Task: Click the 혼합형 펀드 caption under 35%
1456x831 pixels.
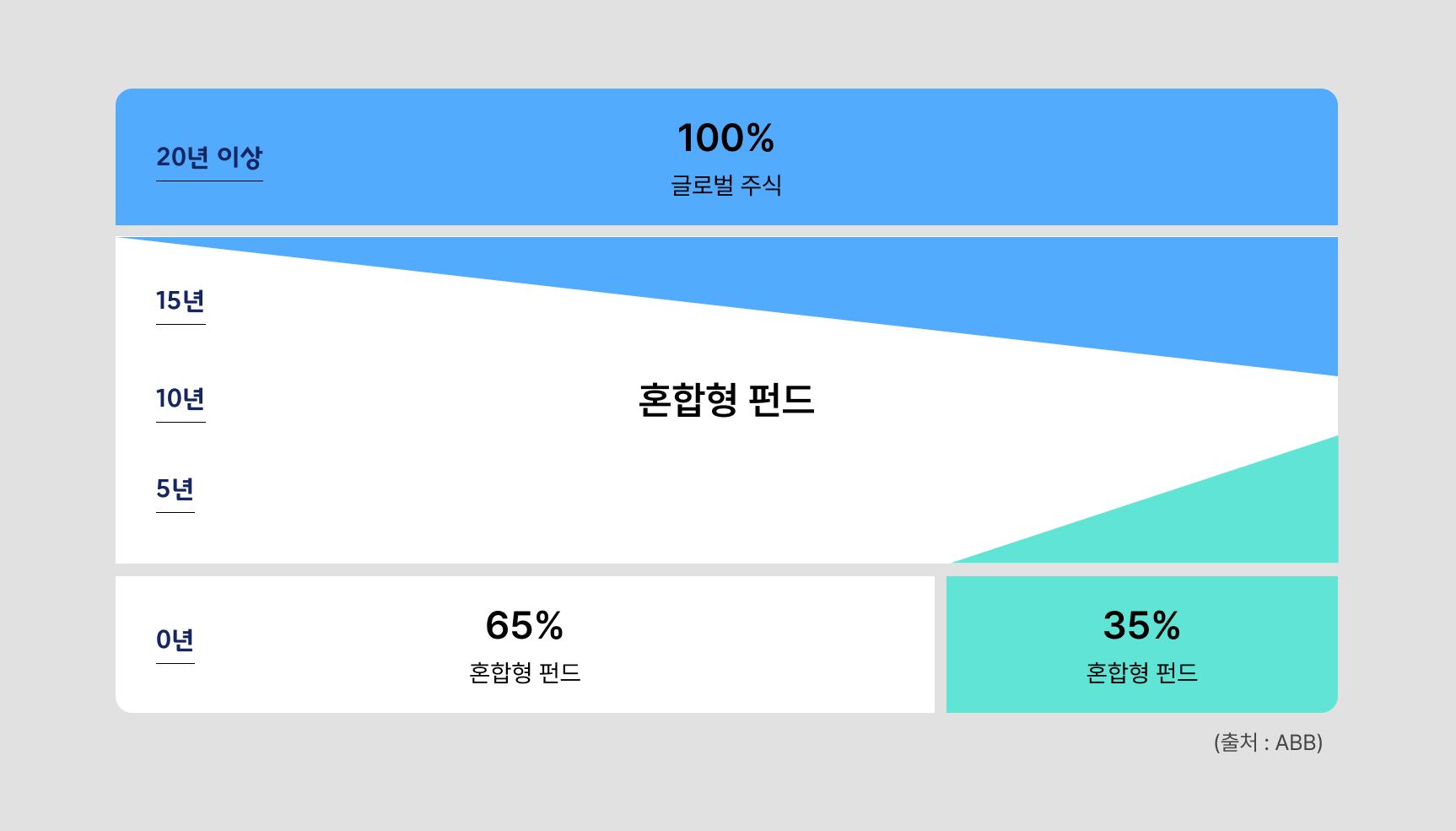Action: 1142,673
